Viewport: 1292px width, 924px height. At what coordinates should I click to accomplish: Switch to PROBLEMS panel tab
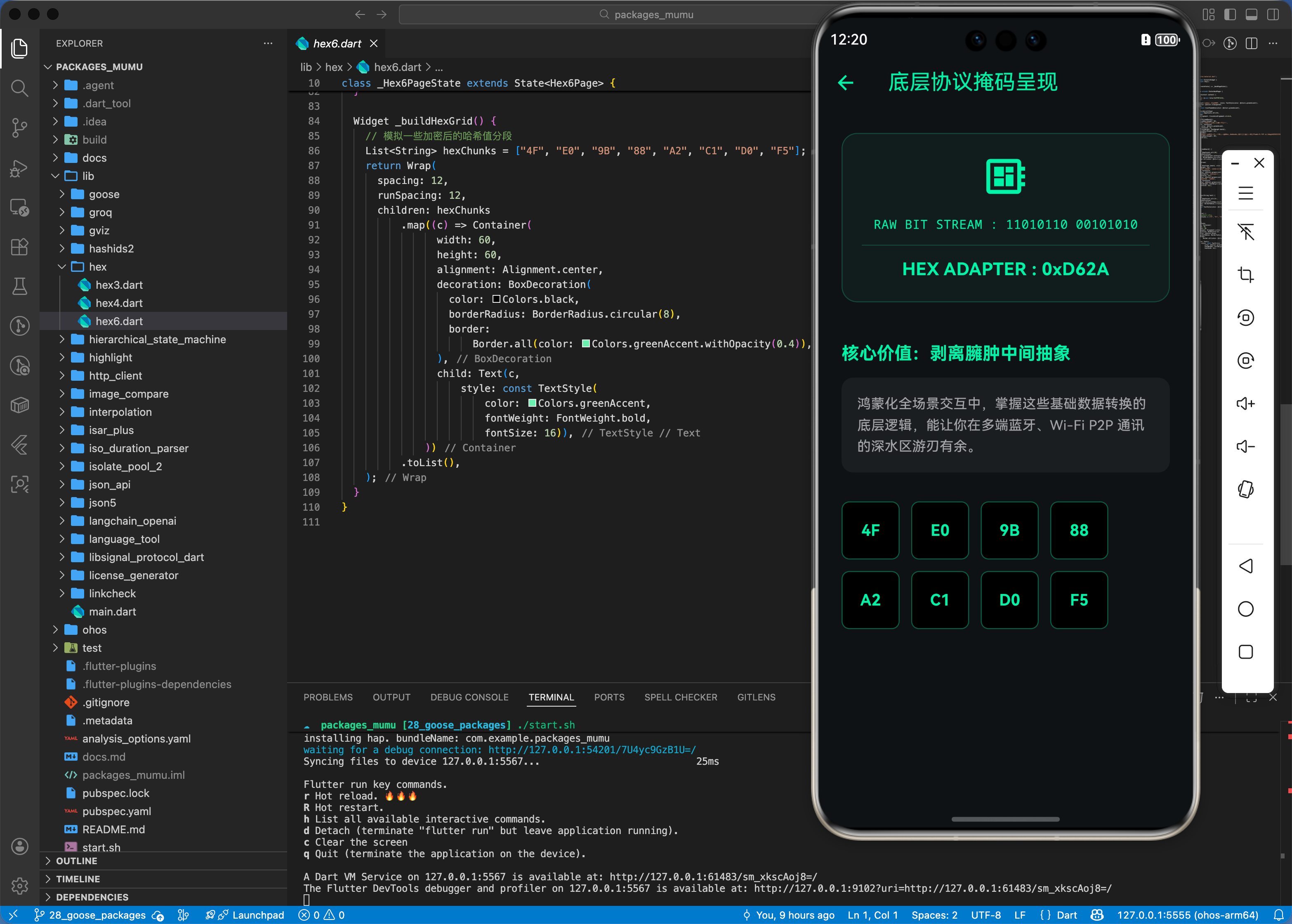point(328,697)
